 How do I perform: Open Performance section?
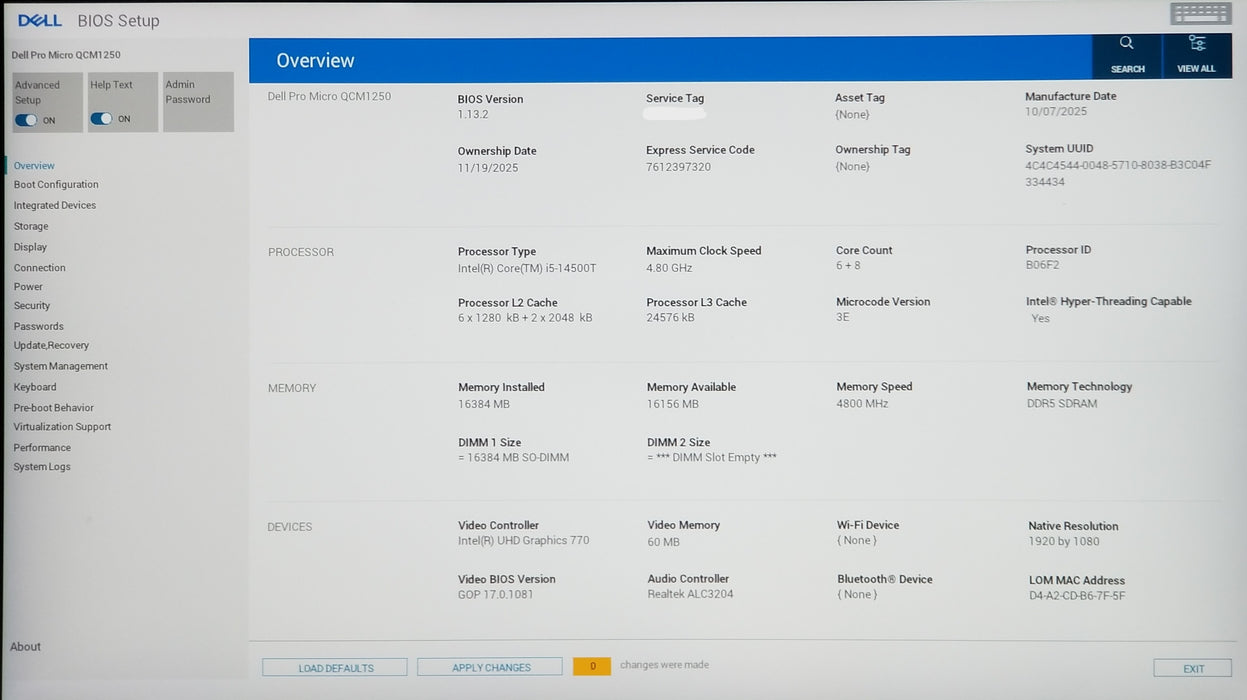(x=42, y=448)
